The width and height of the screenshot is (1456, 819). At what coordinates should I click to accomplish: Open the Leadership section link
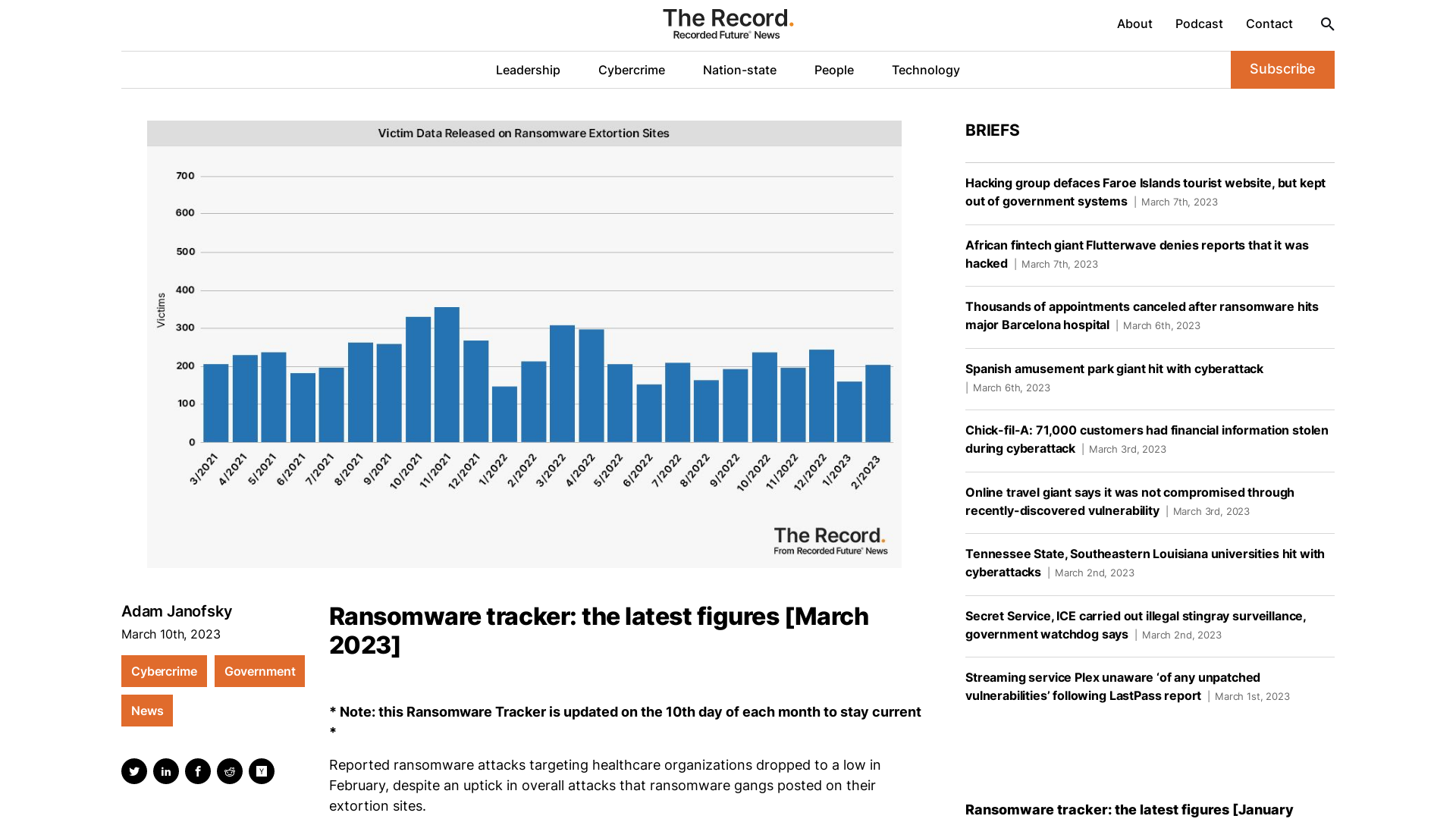point(528,69)
